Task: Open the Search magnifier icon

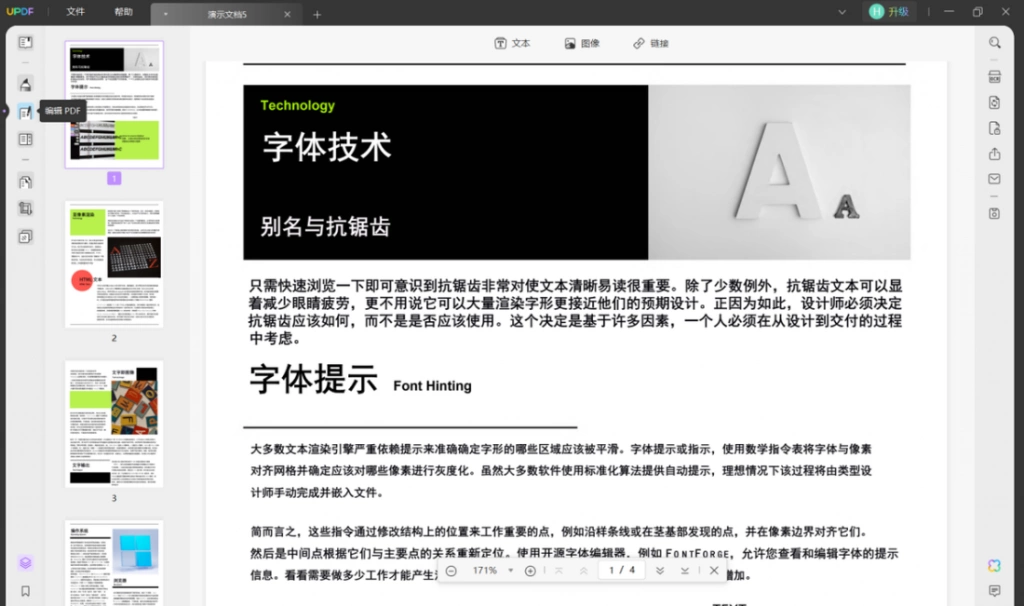Action: coord(994,42)
